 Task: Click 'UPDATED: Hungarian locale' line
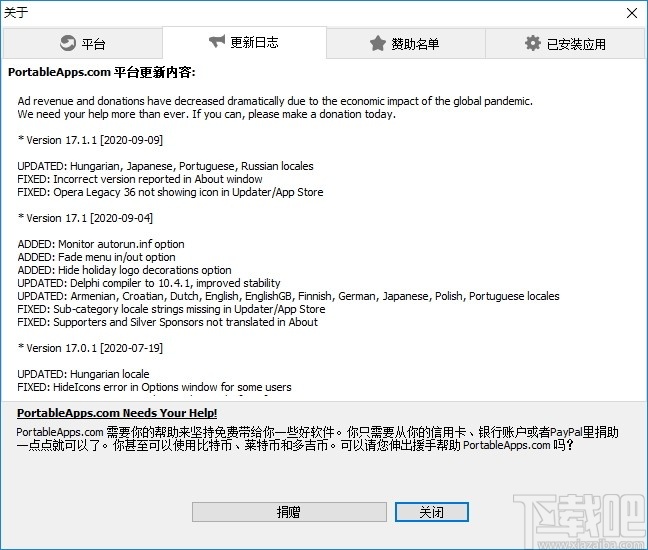(x=83, y=374)
